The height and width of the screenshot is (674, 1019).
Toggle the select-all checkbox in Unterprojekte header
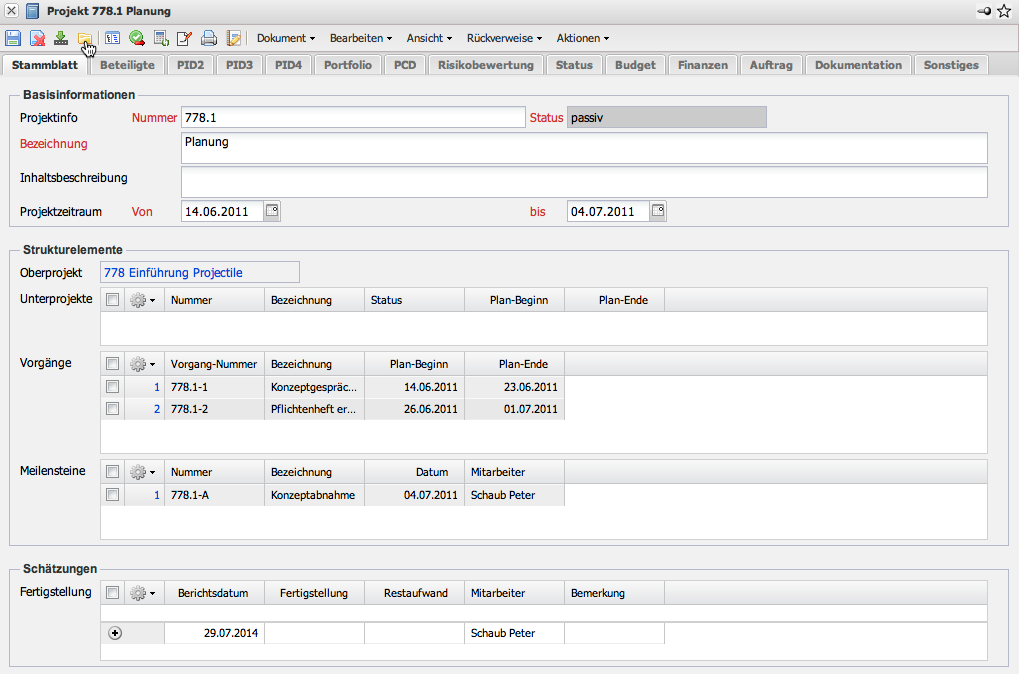(113, 300)
